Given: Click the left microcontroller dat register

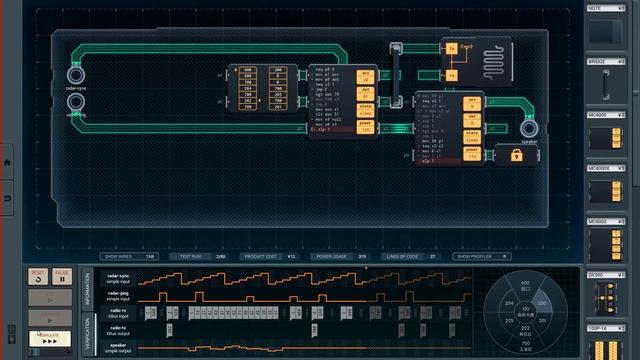Looking at the screenshot, I should (365, 93).
